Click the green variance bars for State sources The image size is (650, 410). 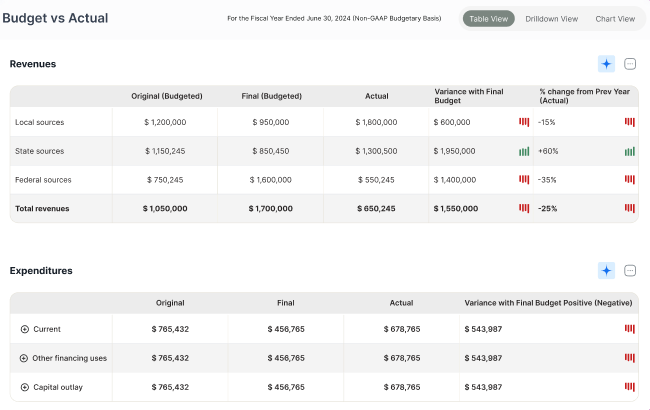pos(524,151)
